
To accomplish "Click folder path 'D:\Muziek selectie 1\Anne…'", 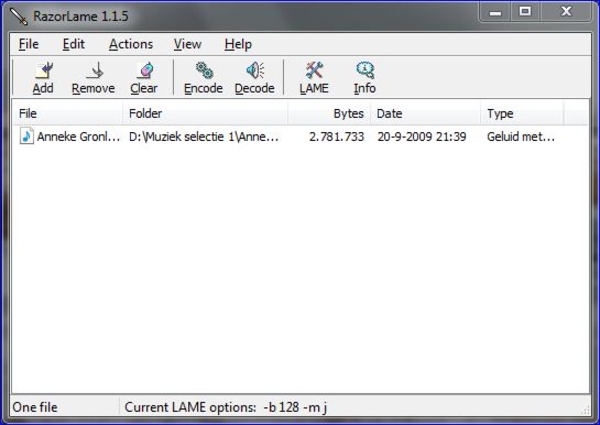I will tap(204, 137).
